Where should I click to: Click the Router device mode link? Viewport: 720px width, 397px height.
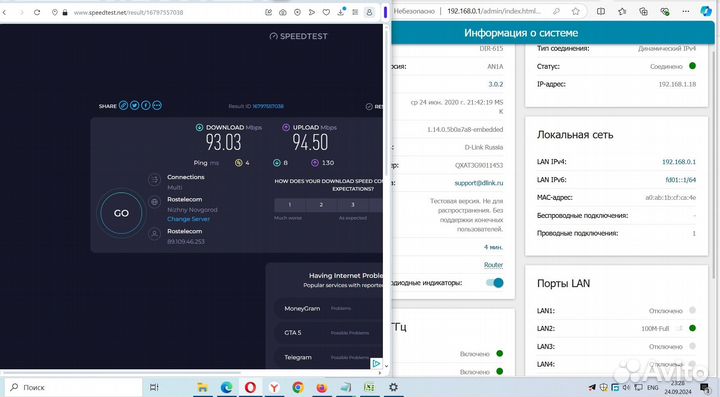coord(494,265)
